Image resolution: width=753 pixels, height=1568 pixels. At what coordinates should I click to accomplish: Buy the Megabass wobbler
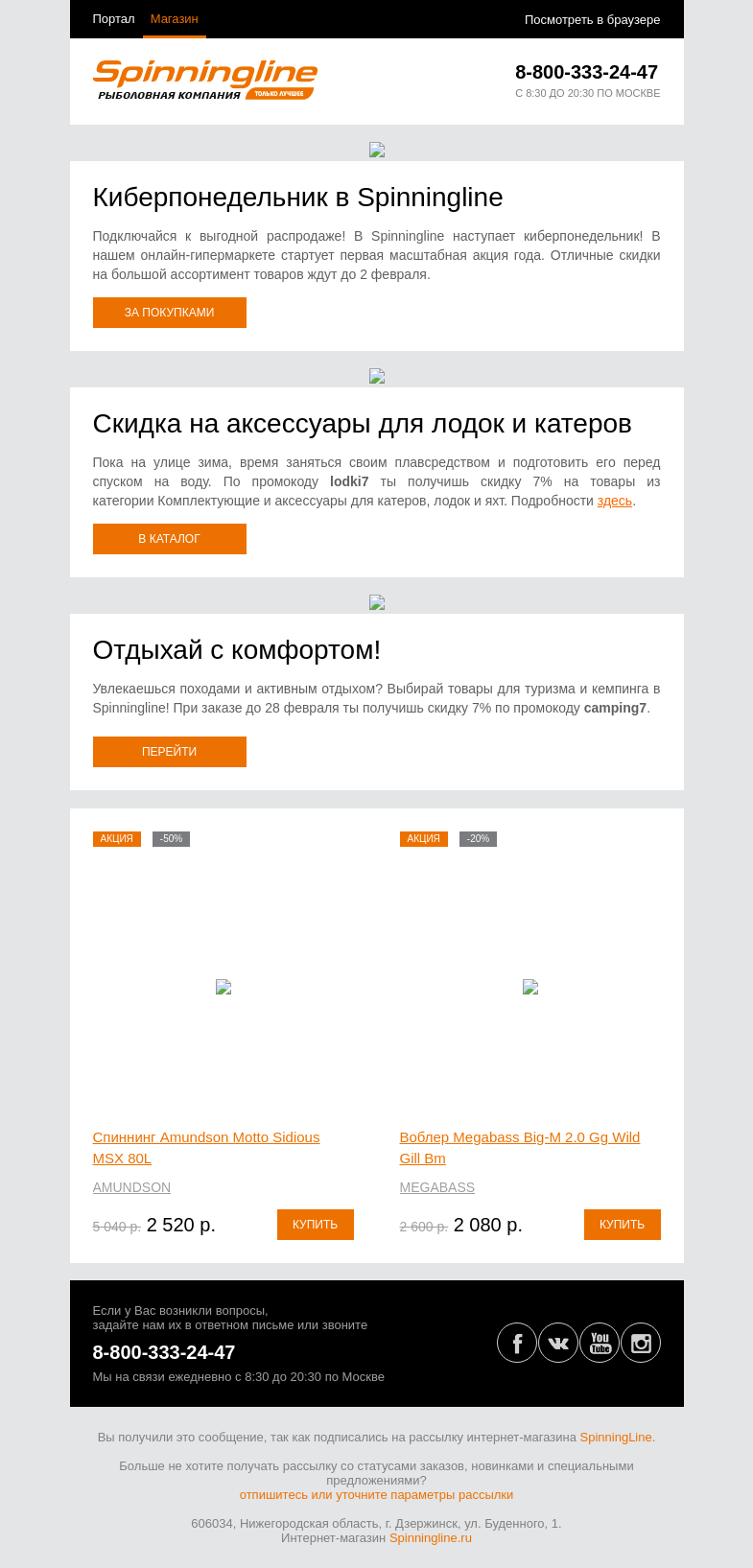623,1225
